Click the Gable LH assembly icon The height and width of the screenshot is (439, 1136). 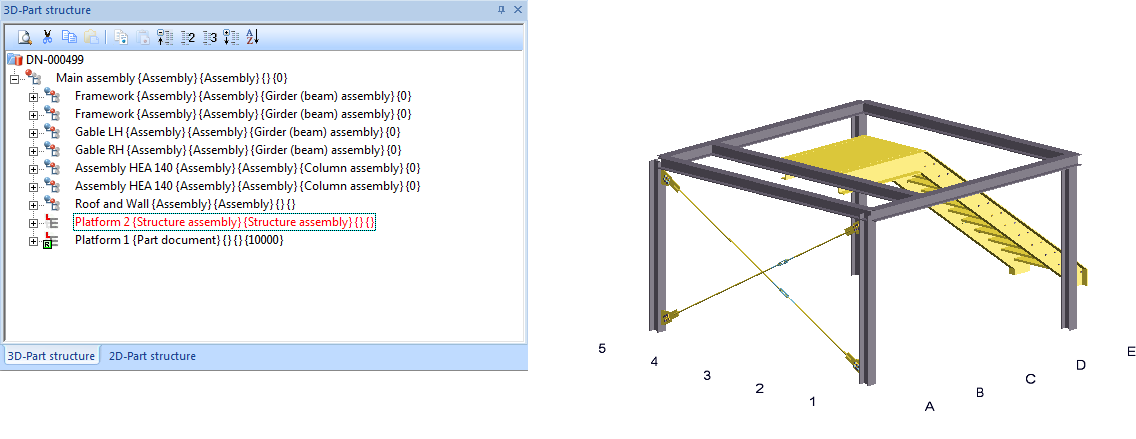pyautogui.click(x=52, y=131)
